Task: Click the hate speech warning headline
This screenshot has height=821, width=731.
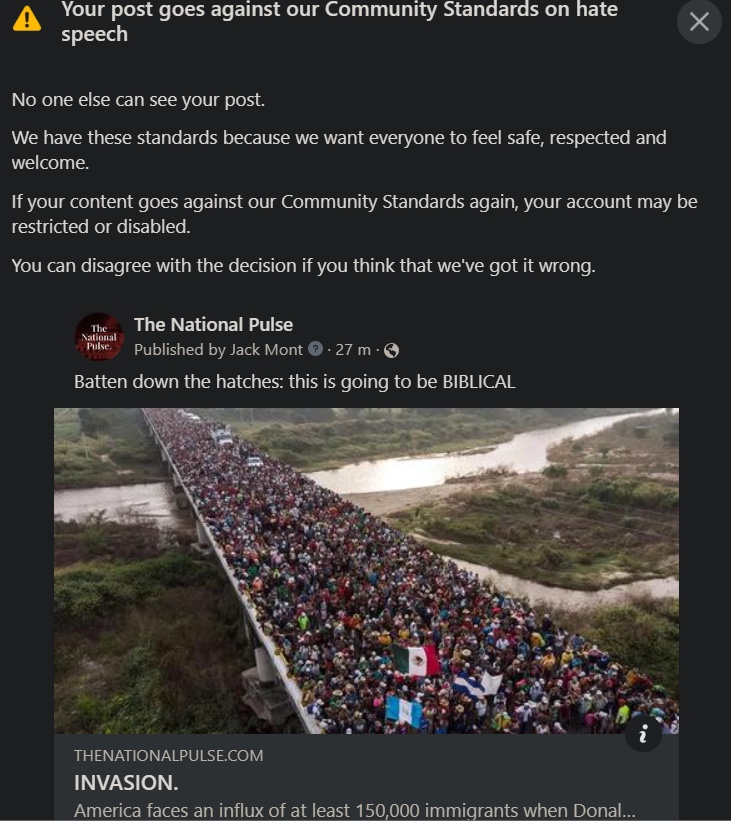Action: [339, 21]
